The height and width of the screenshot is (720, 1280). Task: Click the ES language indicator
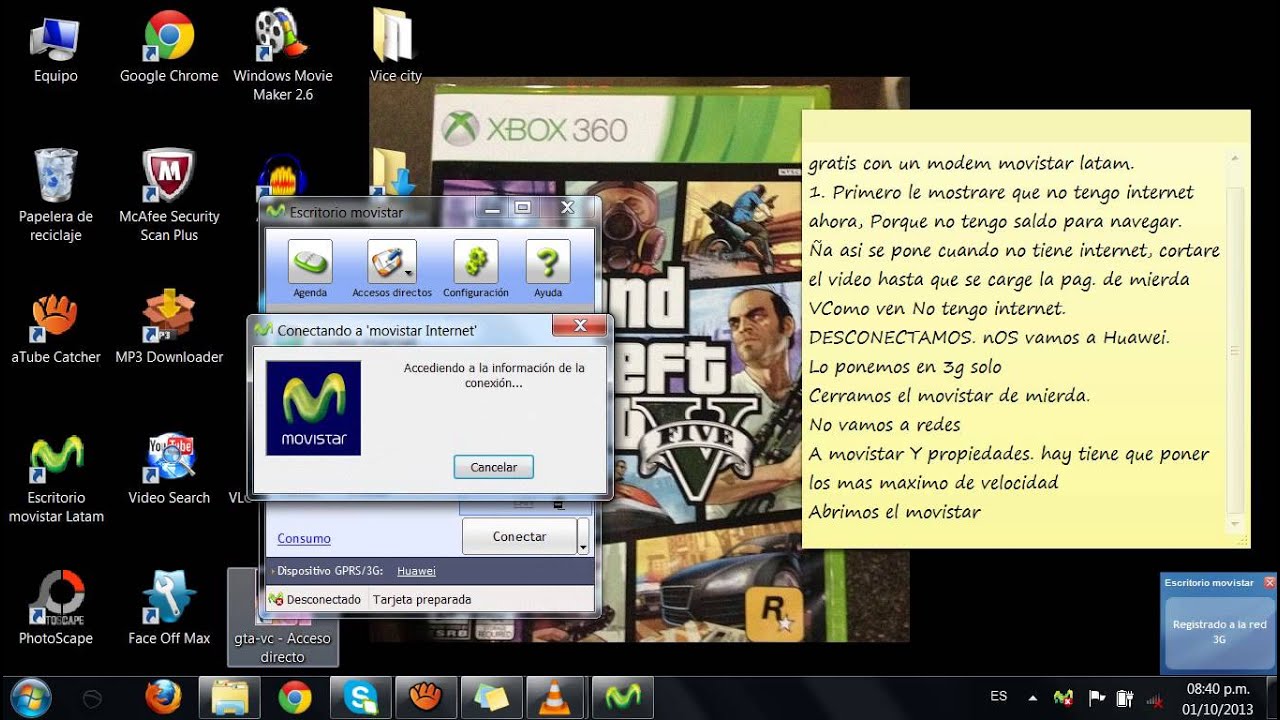[998, 696]
